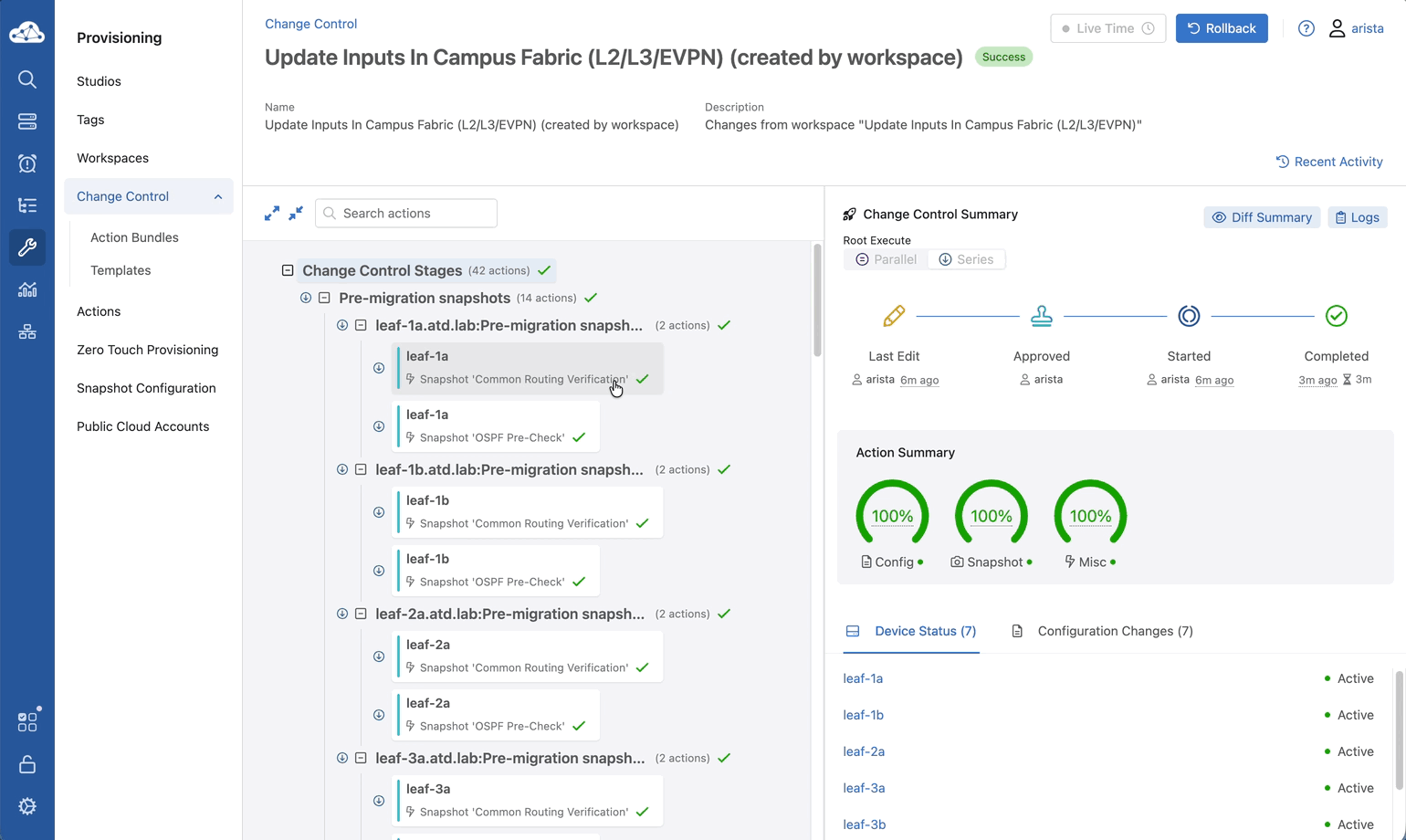Focus the Search actions field
1406x840 pixels.
click(406, 213)
